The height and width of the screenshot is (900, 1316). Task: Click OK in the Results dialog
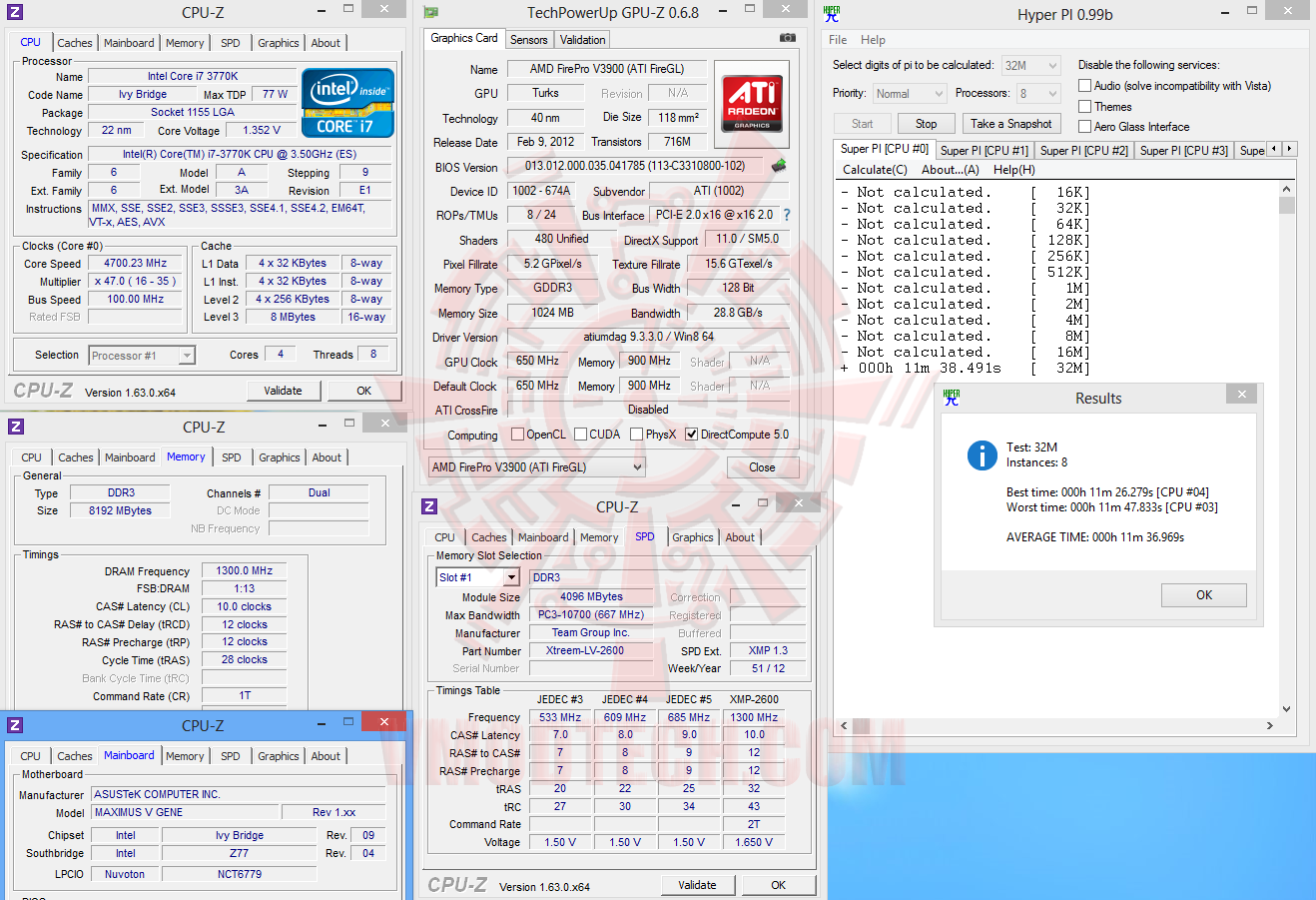click(1204, 595)
